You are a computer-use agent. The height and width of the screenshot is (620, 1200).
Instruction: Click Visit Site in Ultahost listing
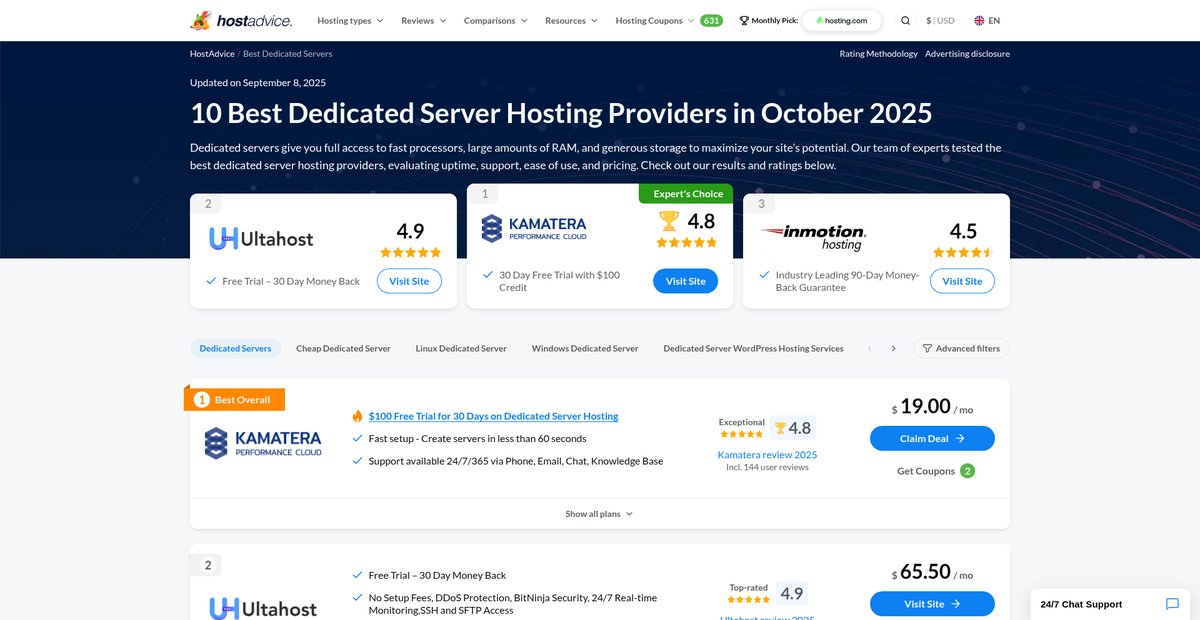point(932,604)
